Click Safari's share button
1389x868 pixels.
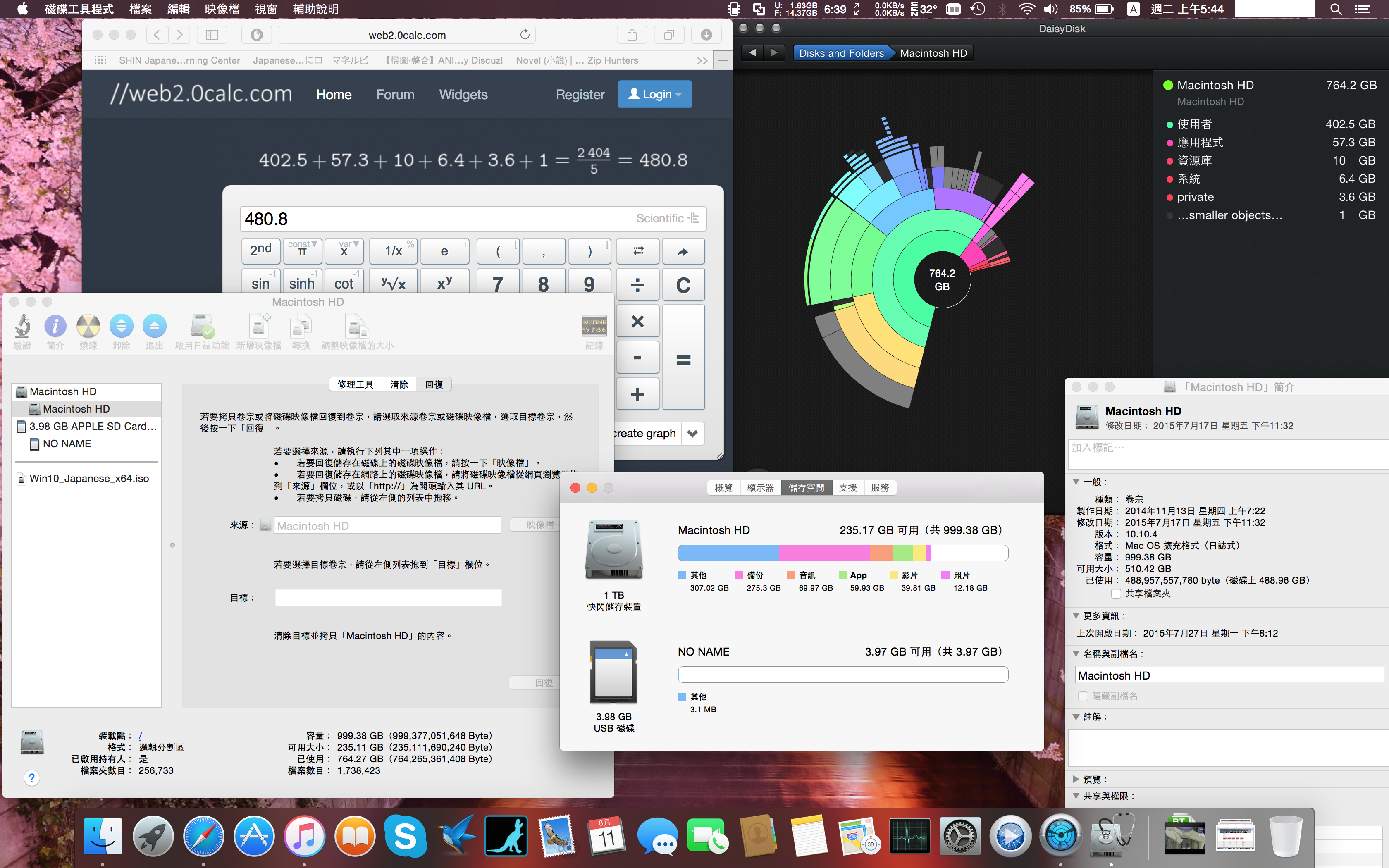[x=632, y=35]
